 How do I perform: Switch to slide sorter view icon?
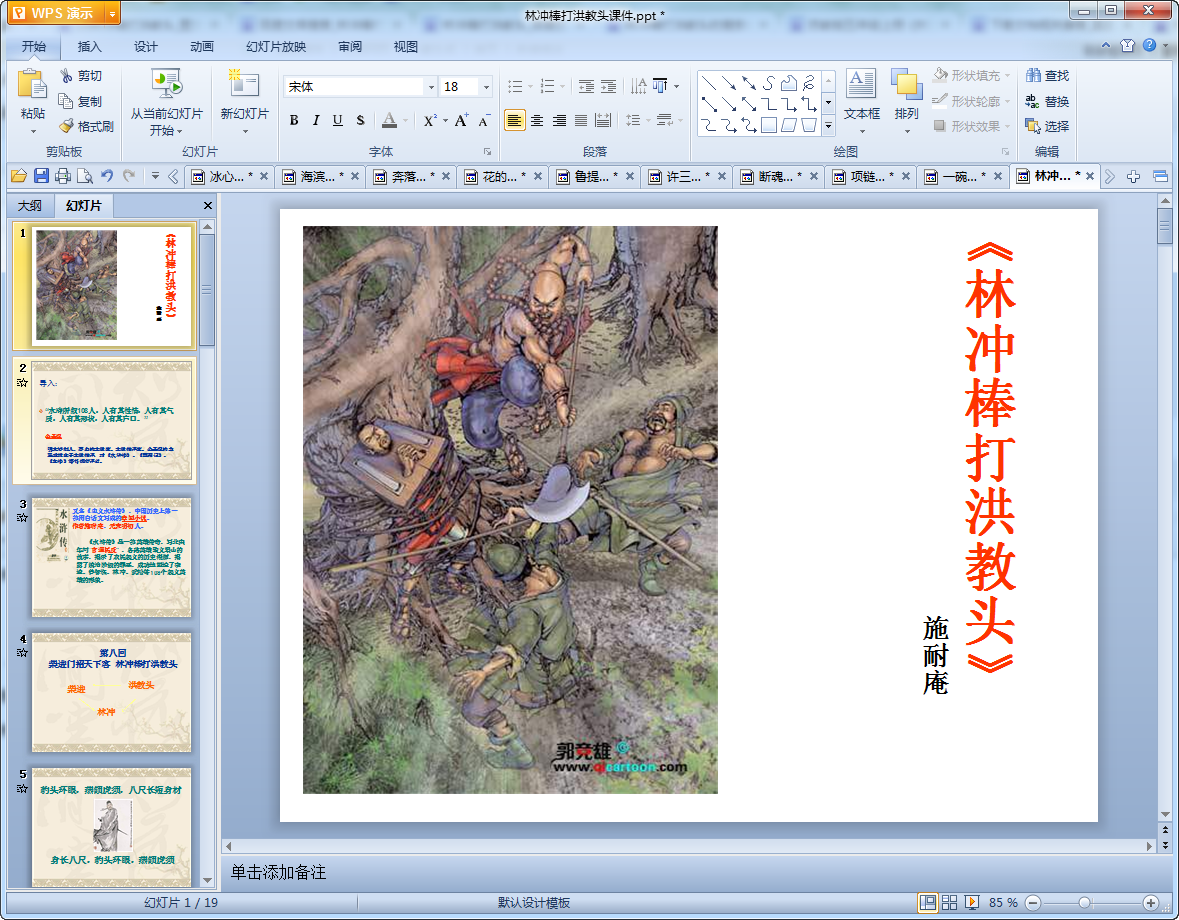[x=950, y=902]
